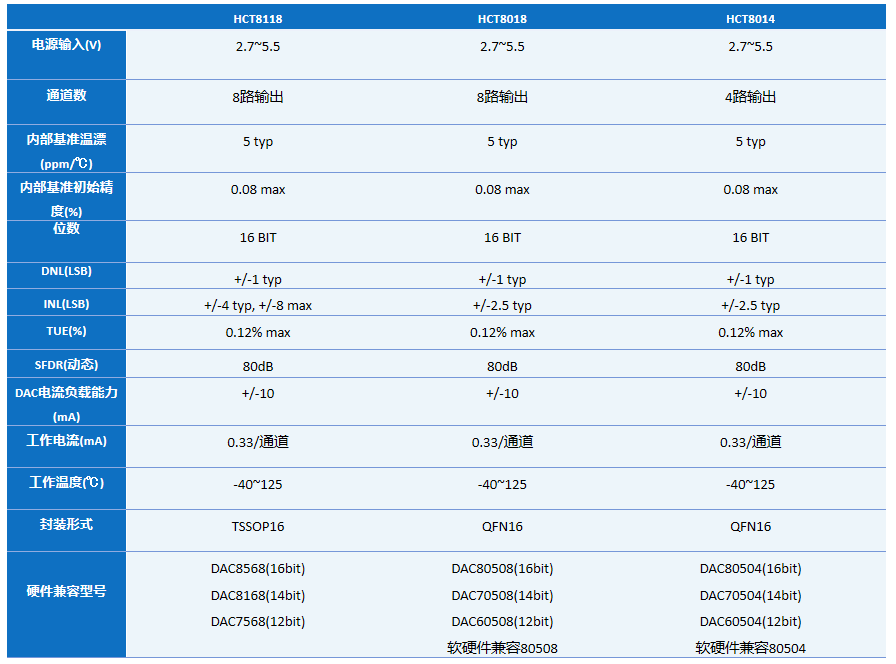Select the SFDR(动态) row label
This screenshot has width=896, height=664.
point(67,365)
